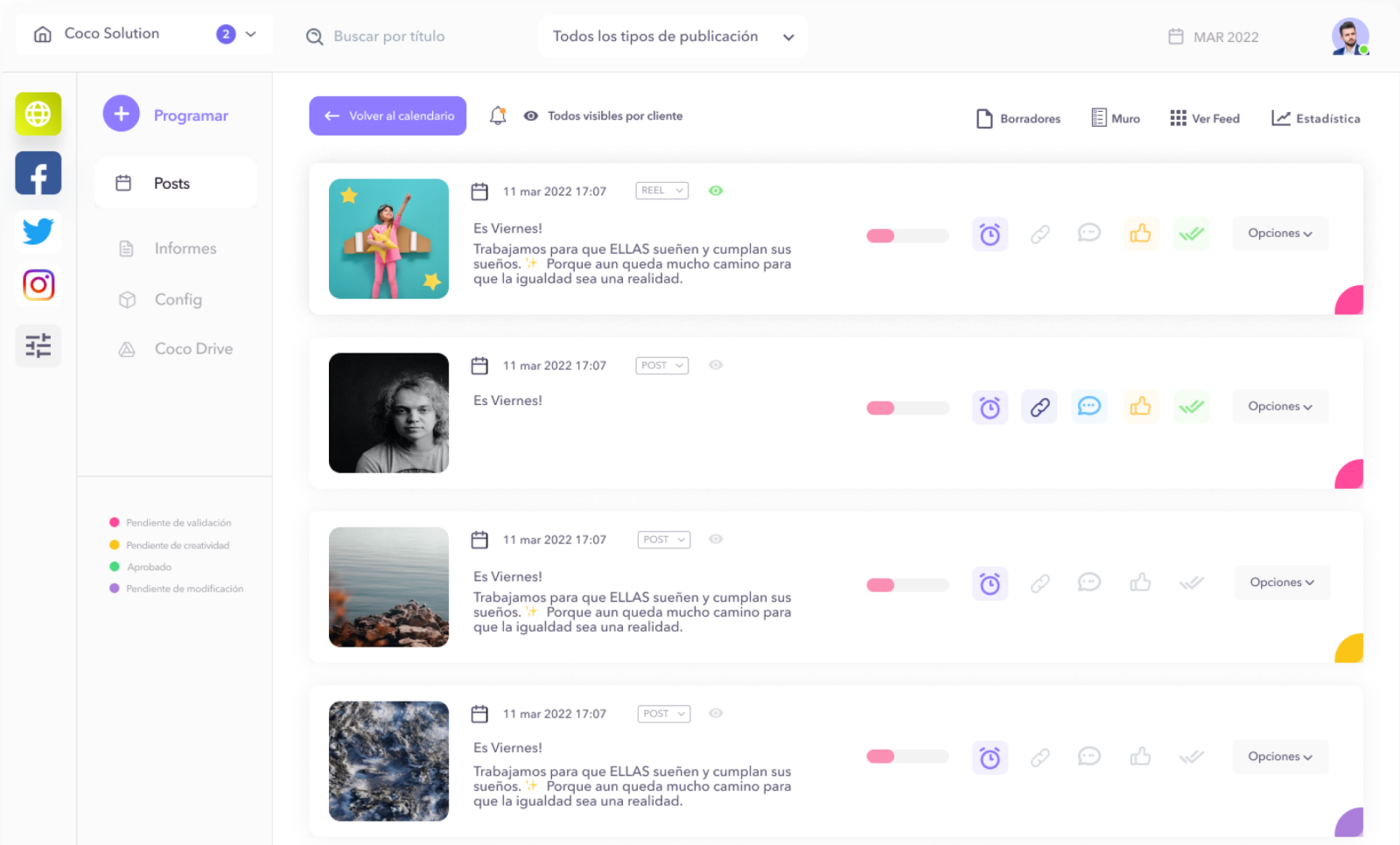Image resolution: width=1400 pixels, height=845 pixels.
Task: Toggle eye visibility on the black-and-white portrait post
Action: coord(716,365)
